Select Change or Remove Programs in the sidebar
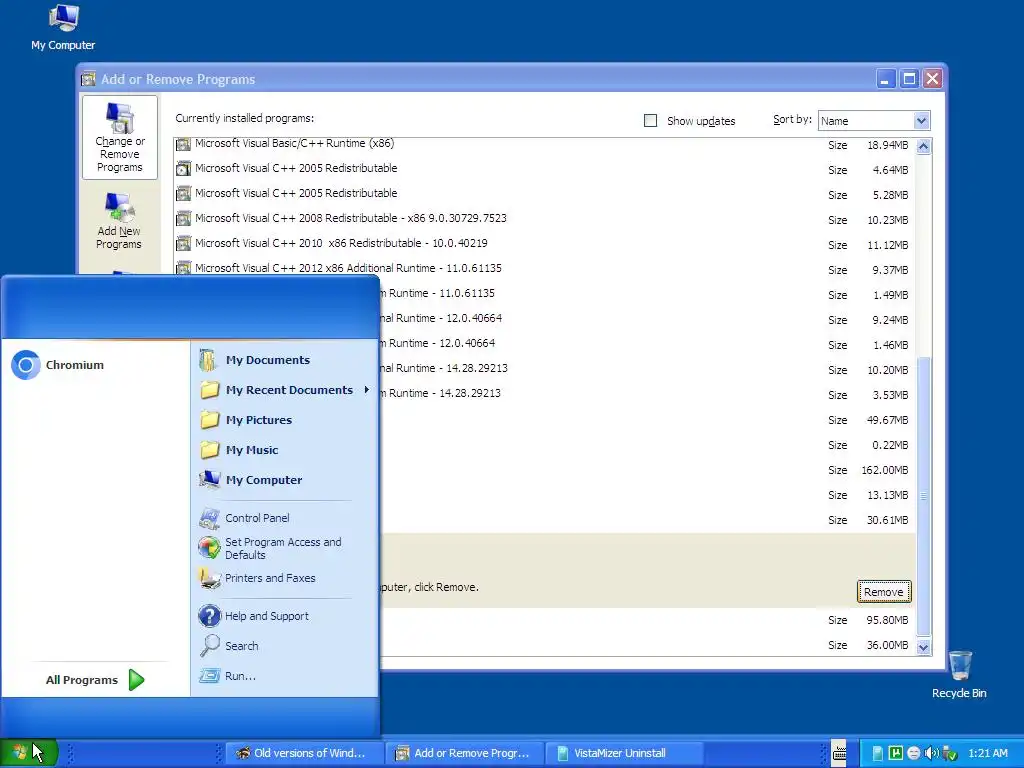The width and height of the screenshot is (1024, 768). pos(120,138)
